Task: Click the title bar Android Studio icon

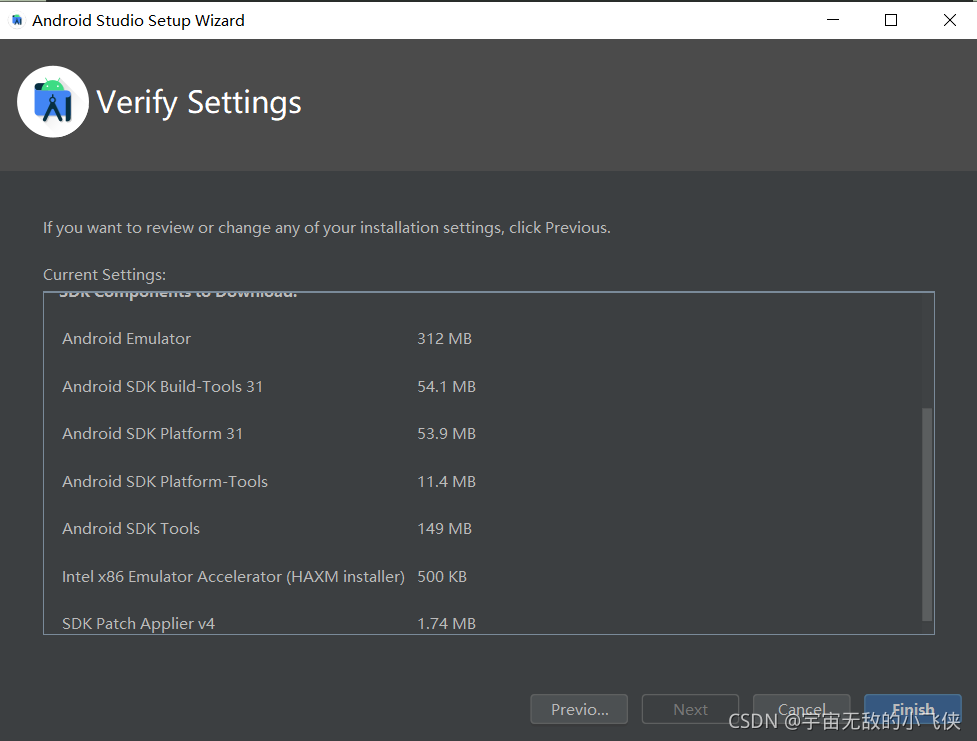Action: tap(17, 21)
